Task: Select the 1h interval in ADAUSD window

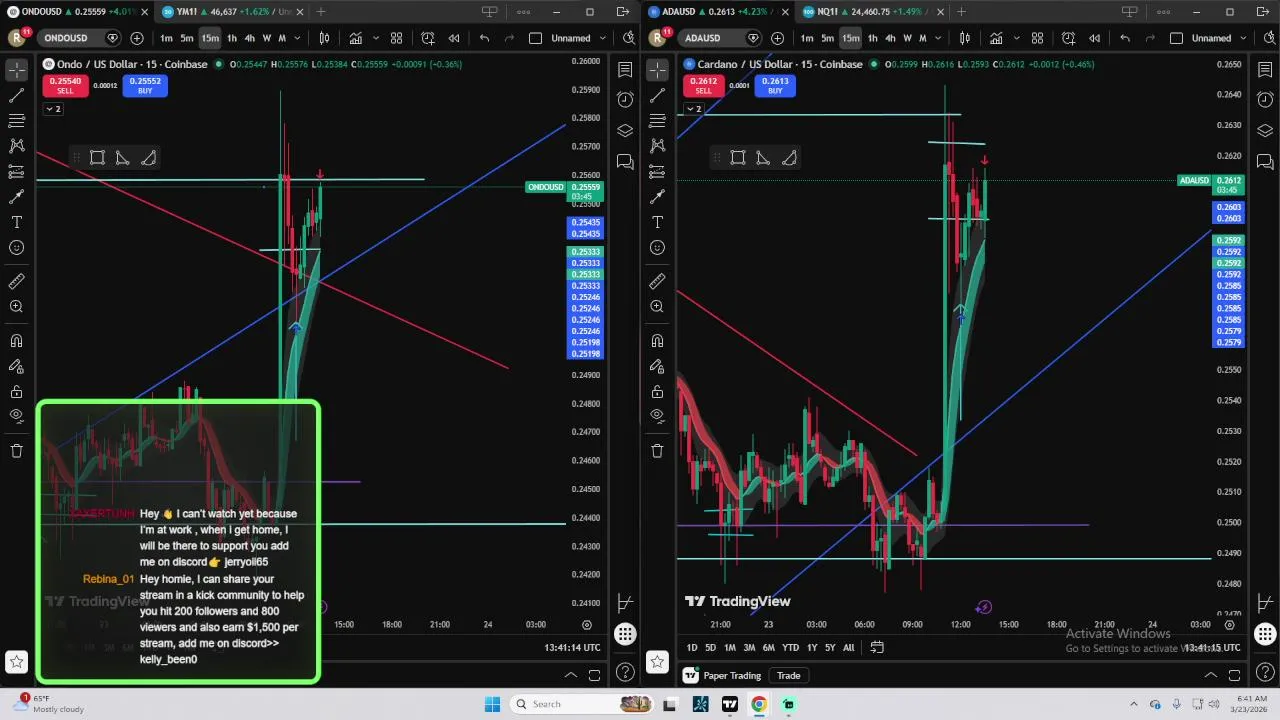Action: (x=872, y=38)
